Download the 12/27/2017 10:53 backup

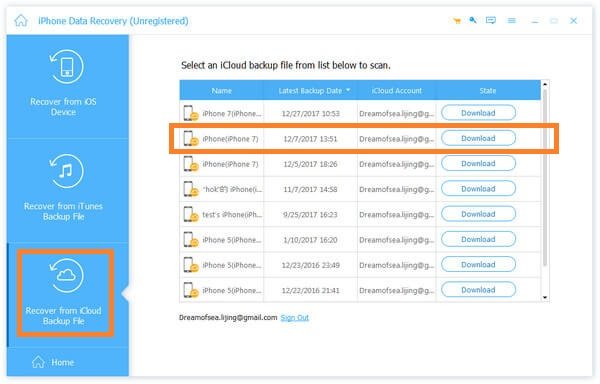pyautogui.click(x=478, y=113)
